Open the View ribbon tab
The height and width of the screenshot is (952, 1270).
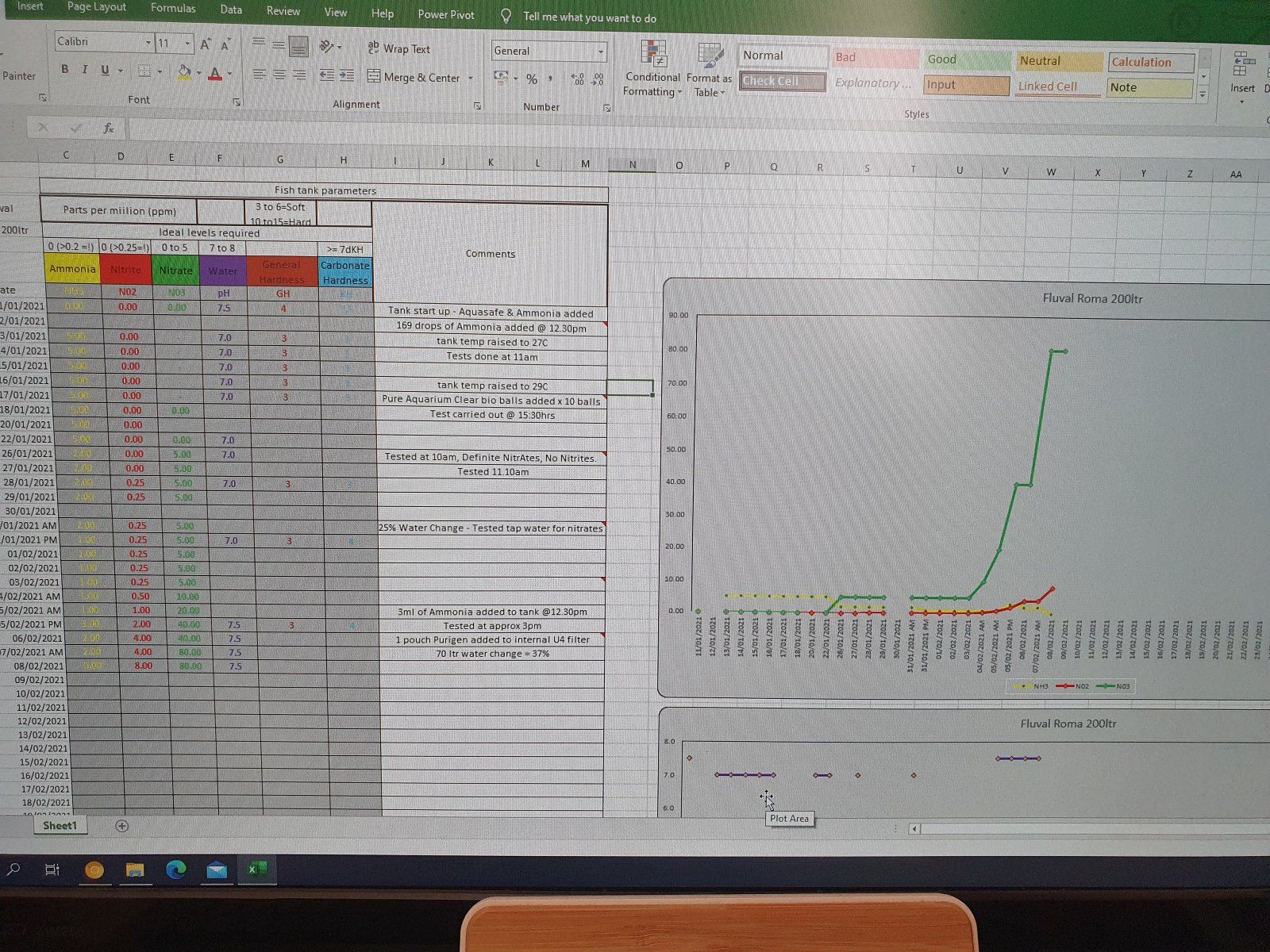pos(336,12)
